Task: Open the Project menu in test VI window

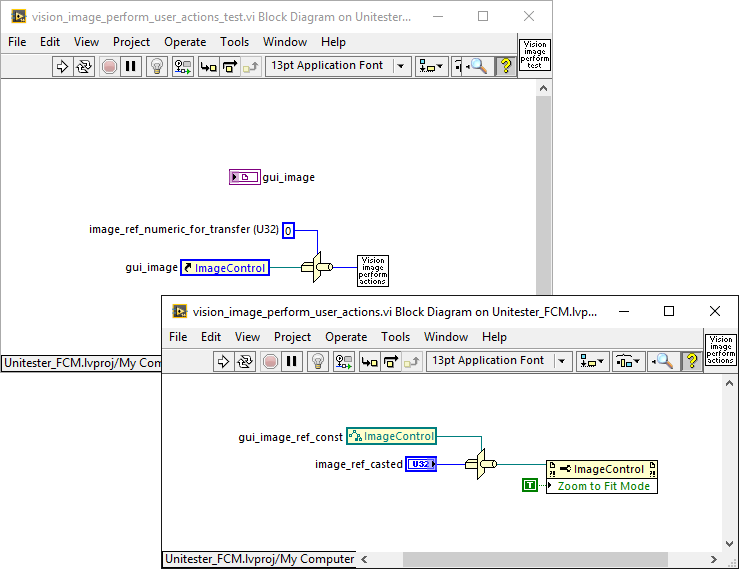Action: pos(131,42)
